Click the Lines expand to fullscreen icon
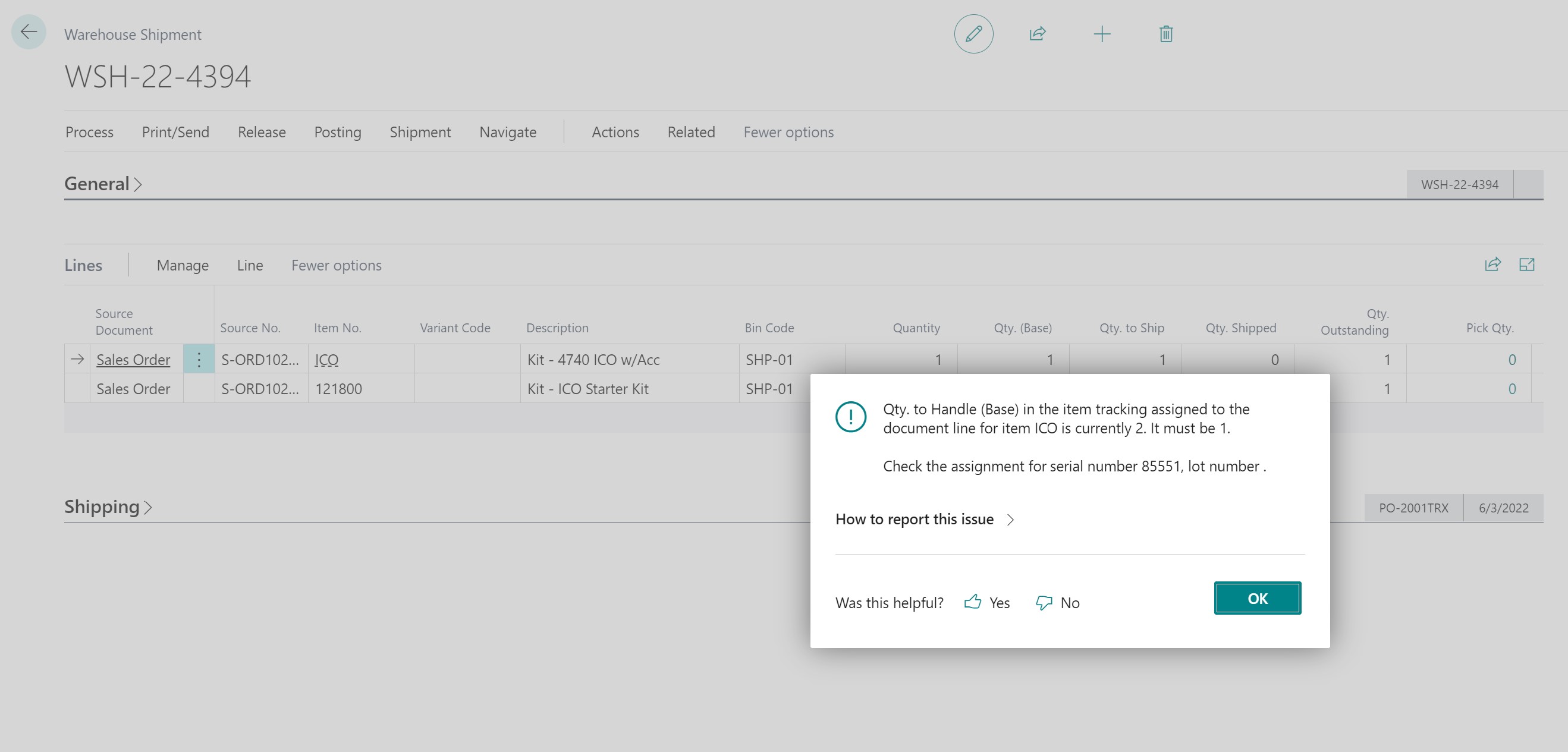The image size is (1568, 752). coord(1526,265)
